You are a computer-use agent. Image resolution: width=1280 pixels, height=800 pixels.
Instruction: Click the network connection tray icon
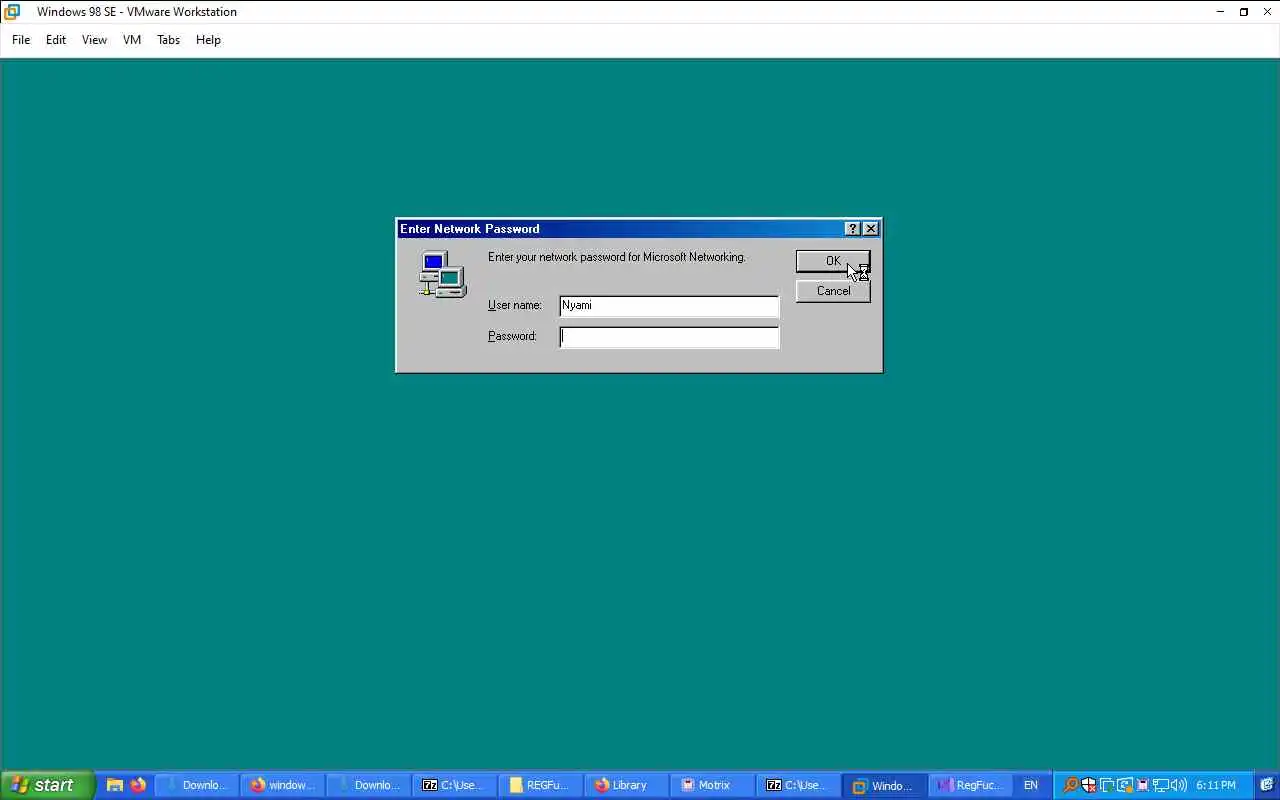[1161, 785]
